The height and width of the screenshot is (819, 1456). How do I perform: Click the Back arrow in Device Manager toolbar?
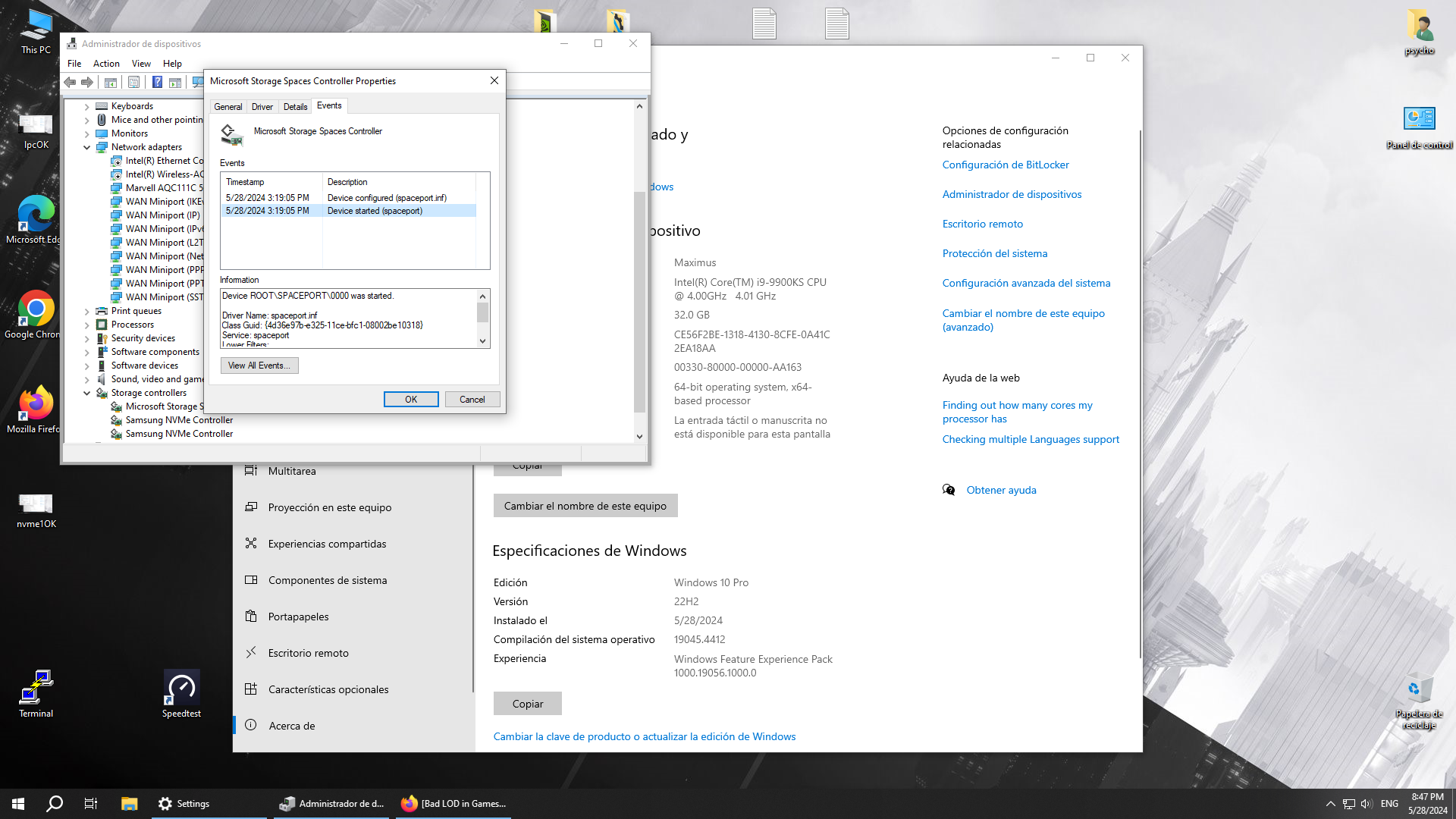(71, 82)
